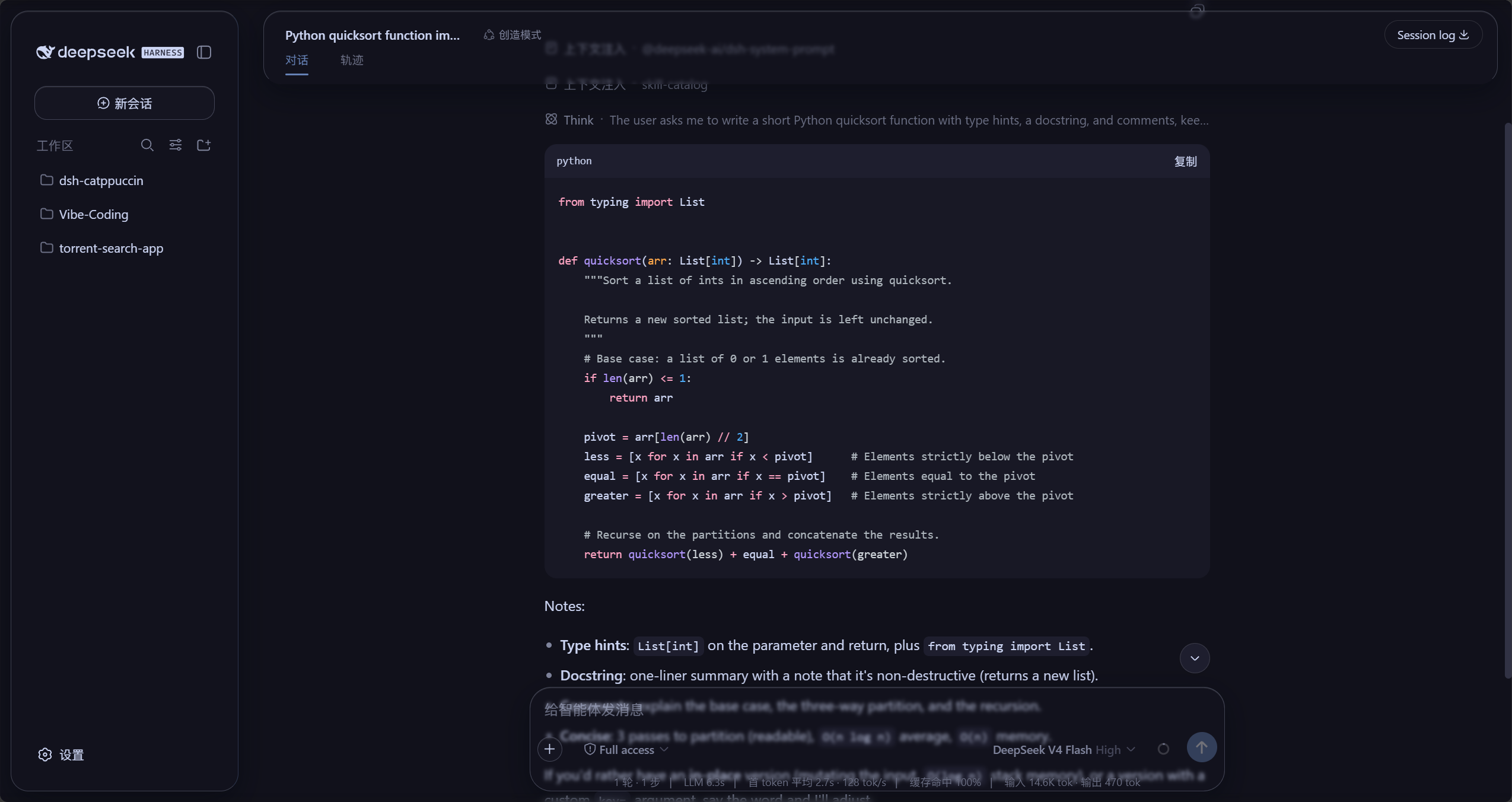Image resolution: width=1512 pixels, height=802 pixels.
Task: Collapse the sidebar with the panel icon
Action: 204,52
